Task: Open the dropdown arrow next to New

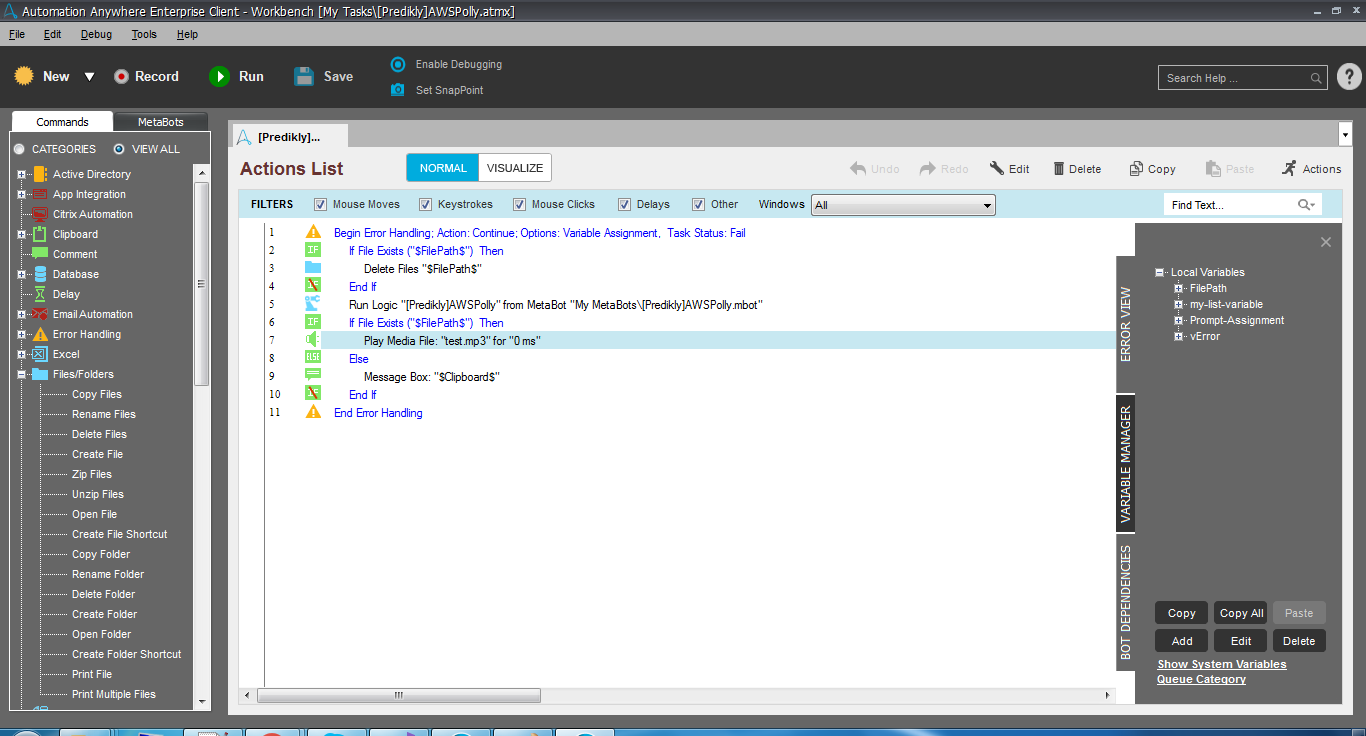Action: coord(89,77)
